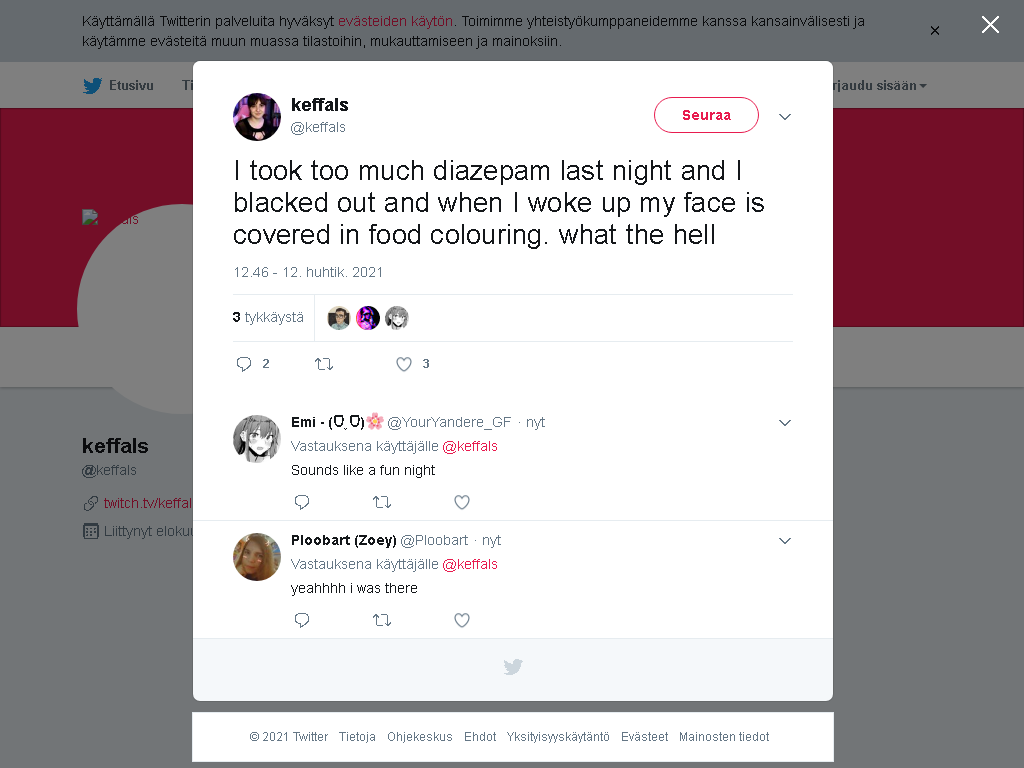Viewport: 1024px width, 768px height.
Task: Retweet the keffals diazepam tweet
Action: (324, 364)
